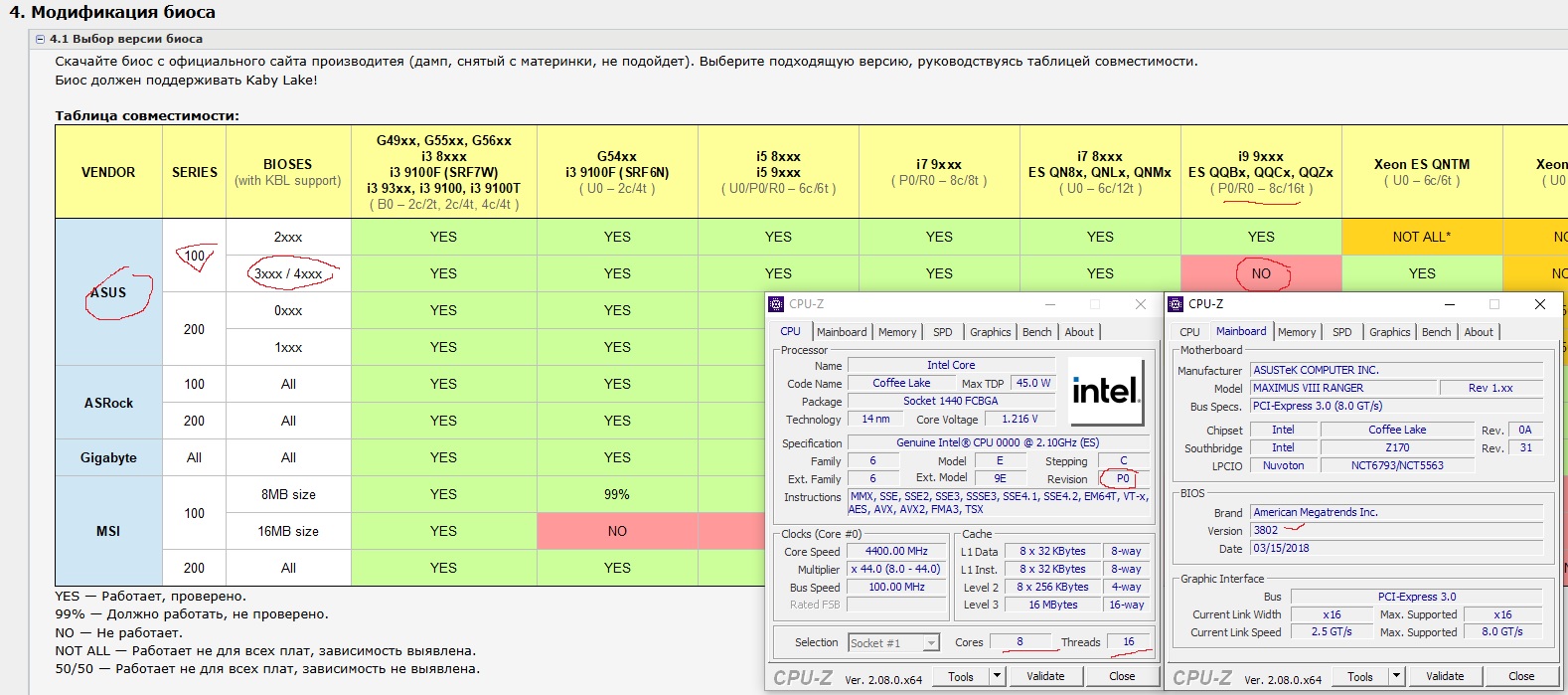Click the i7 9xxx column header

[x=939, y=172]
